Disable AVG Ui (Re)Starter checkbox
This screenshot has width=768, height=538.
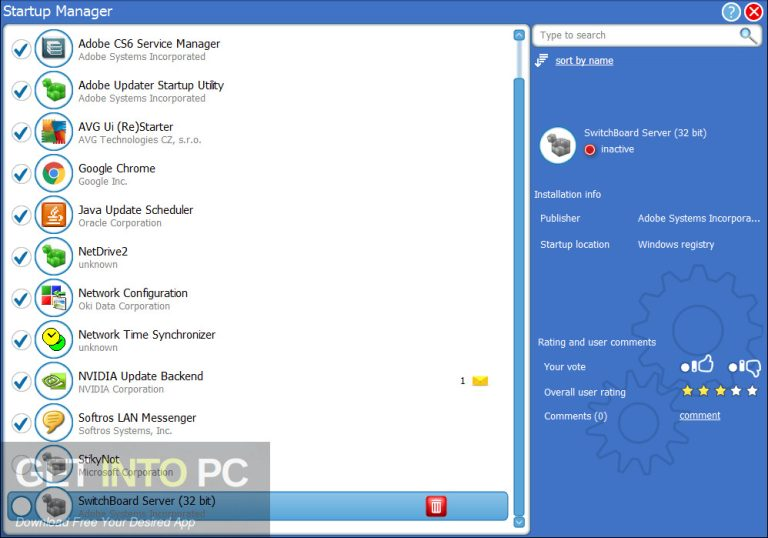pos(21,132)
